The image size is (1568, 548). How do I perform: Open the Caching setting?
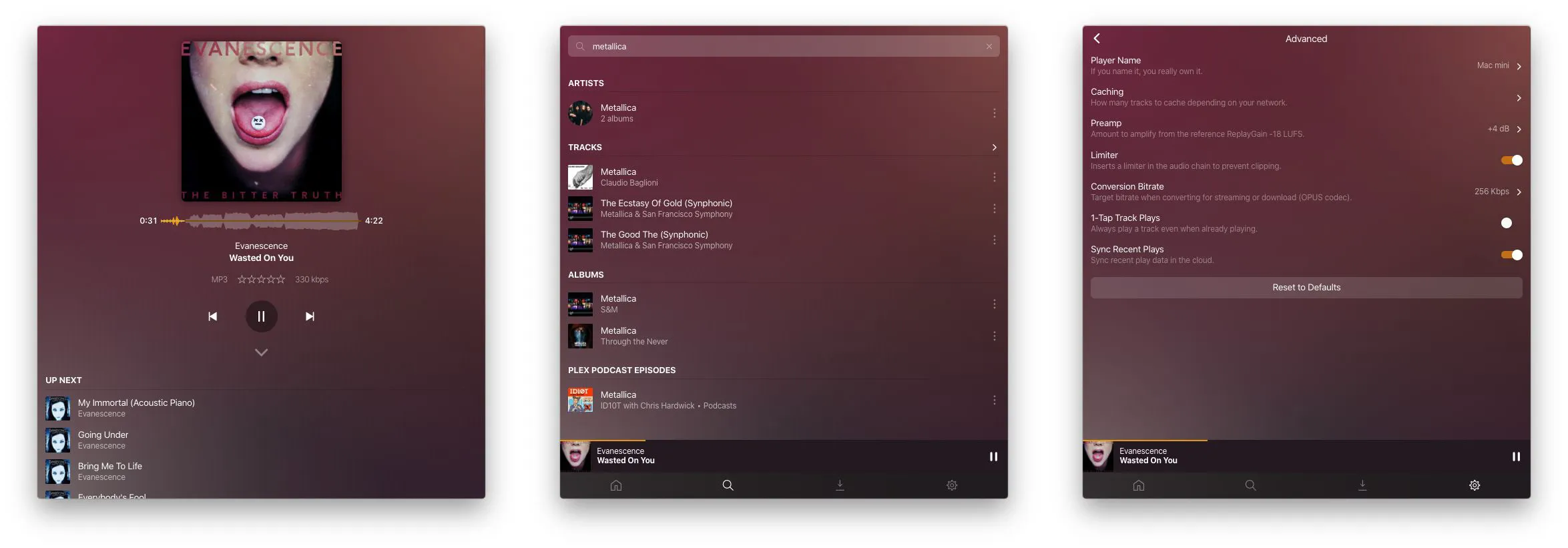click(1306, 97)
